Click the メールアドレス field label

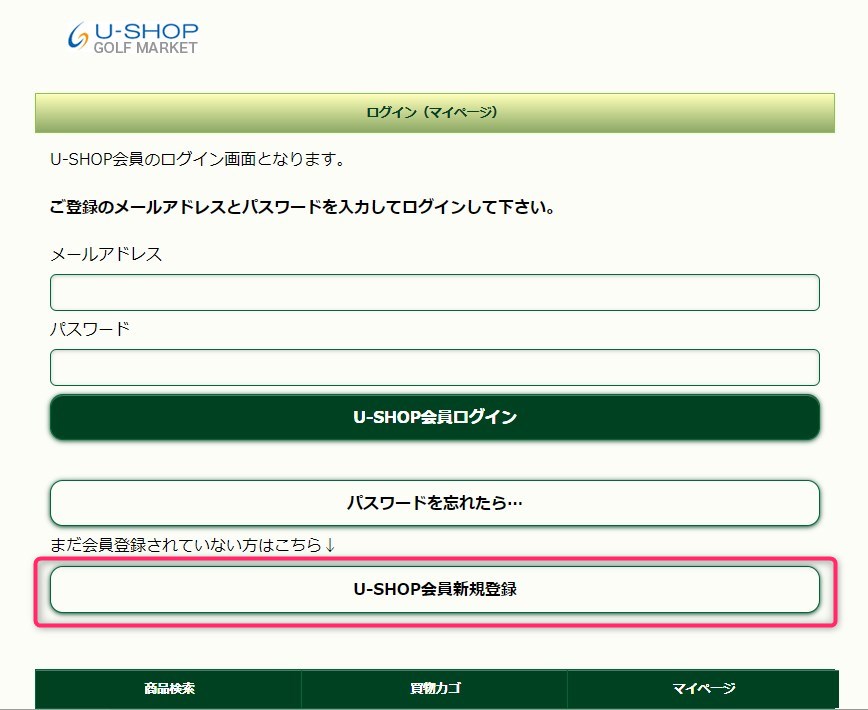(106, 254)
